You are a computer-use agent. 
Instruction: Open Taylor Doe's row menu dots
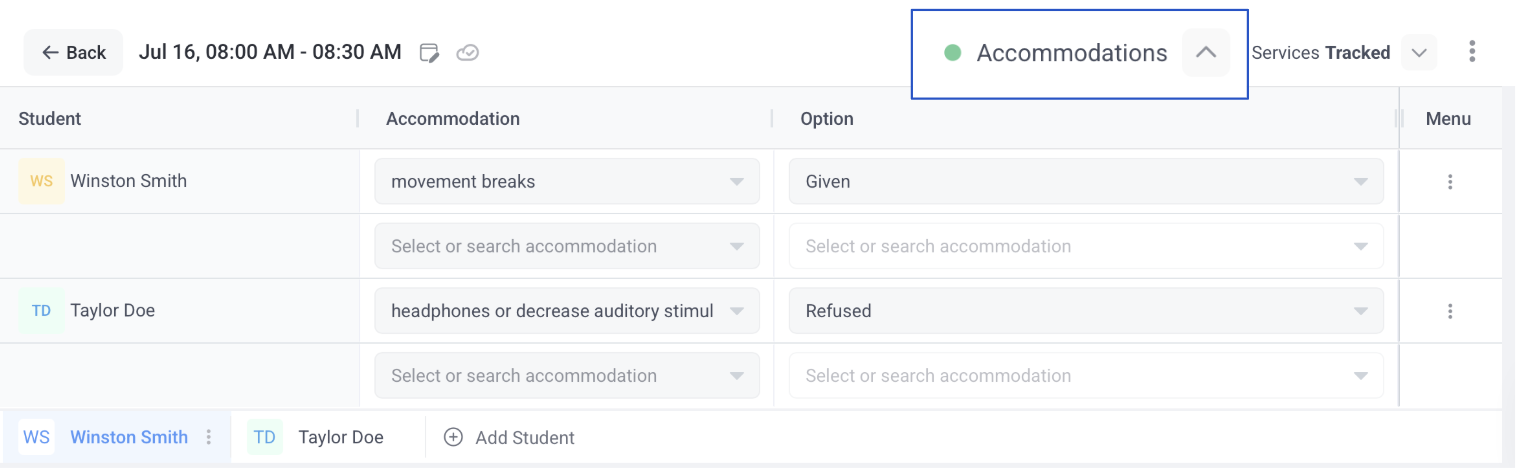(1449, 311)
